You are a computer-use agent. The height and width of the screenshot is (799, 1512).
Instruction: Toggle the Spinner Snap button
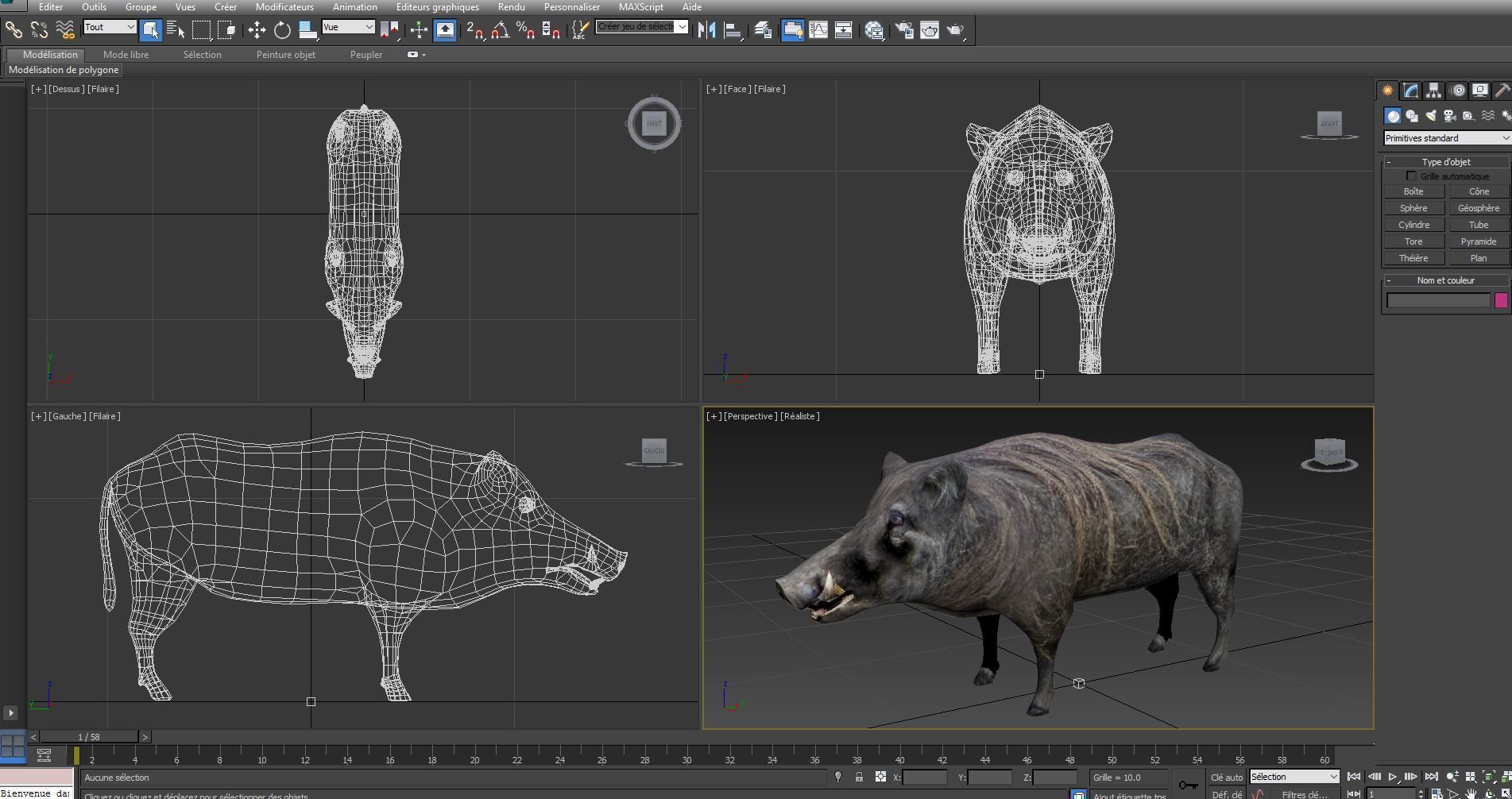click(551, 30)
